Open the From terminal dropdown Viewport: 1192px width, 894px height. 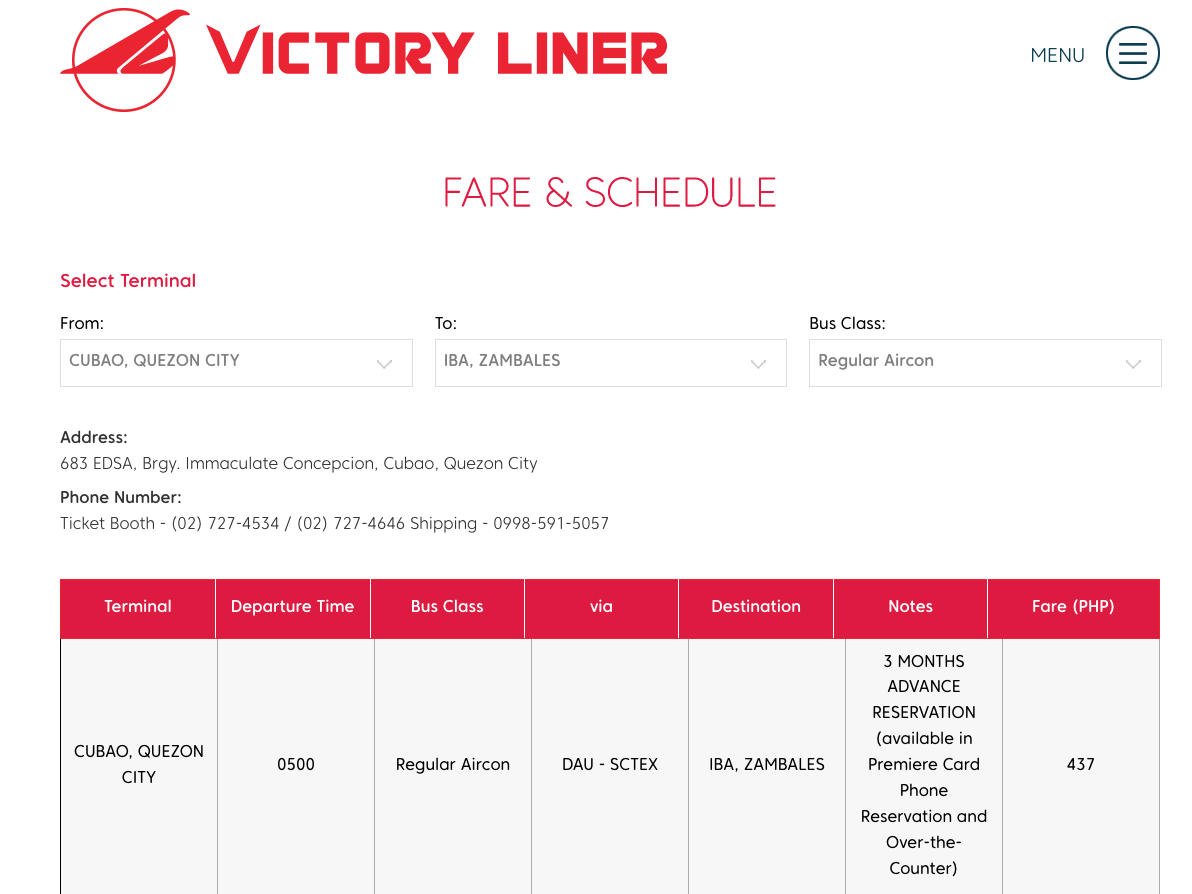point(236,363)
